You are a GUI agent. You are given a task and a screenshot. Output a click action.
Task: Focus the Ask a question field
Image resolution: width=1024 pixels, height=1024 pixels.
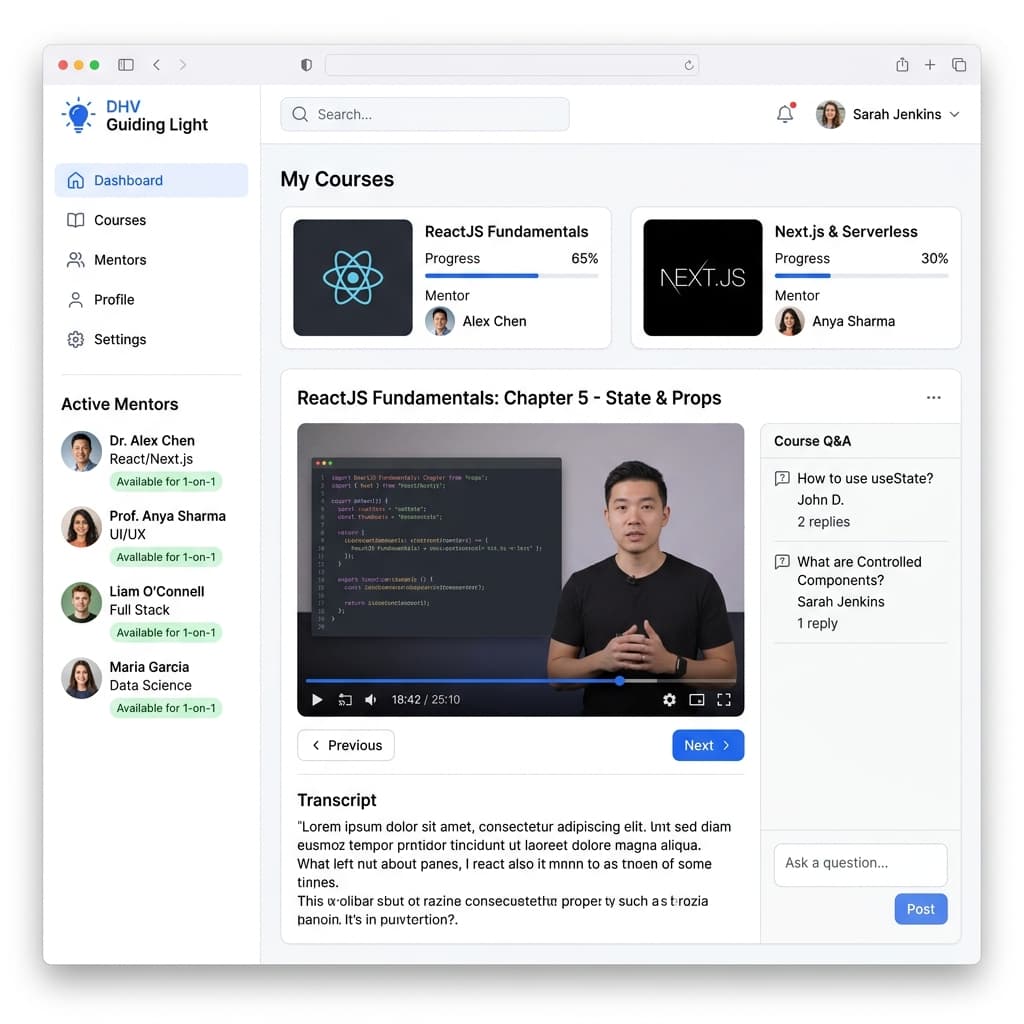tap(861, 864)
